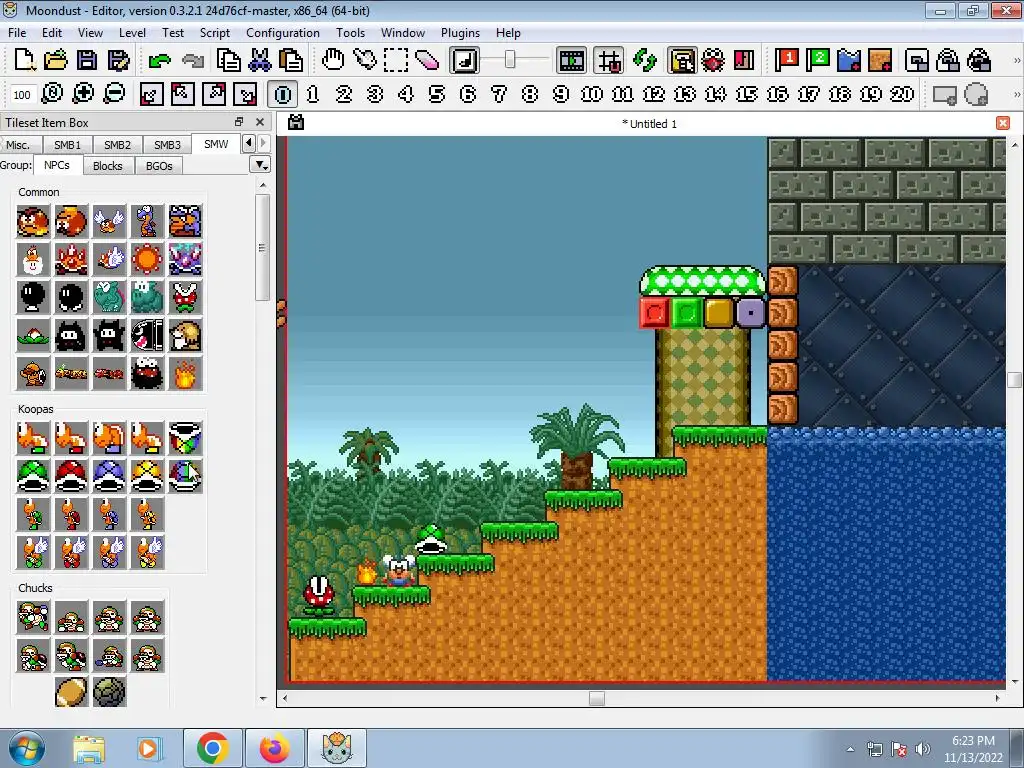Close the Tileset Item Box panel
The height and width of the screenshot is (768, 1024).
pyautogui.click(x=260, y=122)
